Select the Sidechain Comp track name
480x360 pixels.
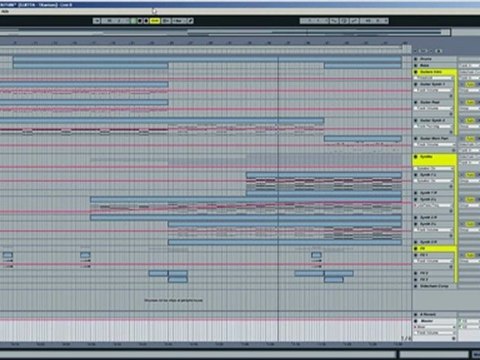[x=434, y=286]
